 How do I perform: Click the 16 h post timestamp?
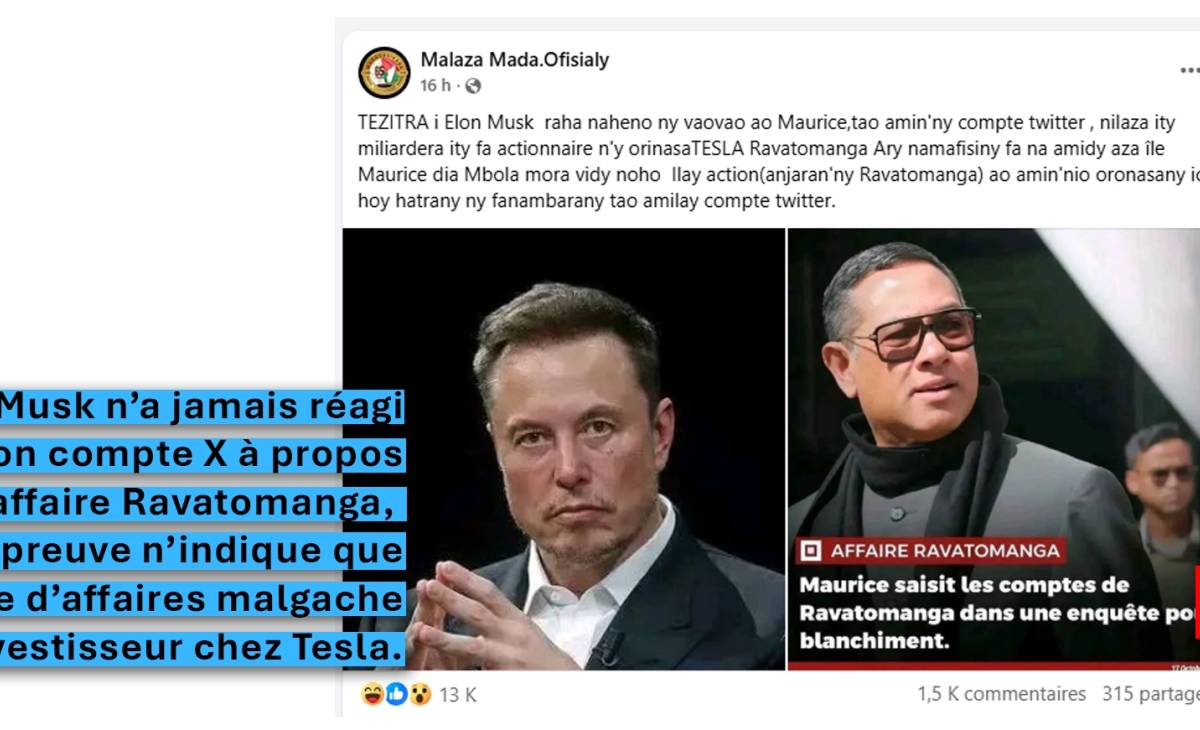pyautogui.click(x=435, y=86)
